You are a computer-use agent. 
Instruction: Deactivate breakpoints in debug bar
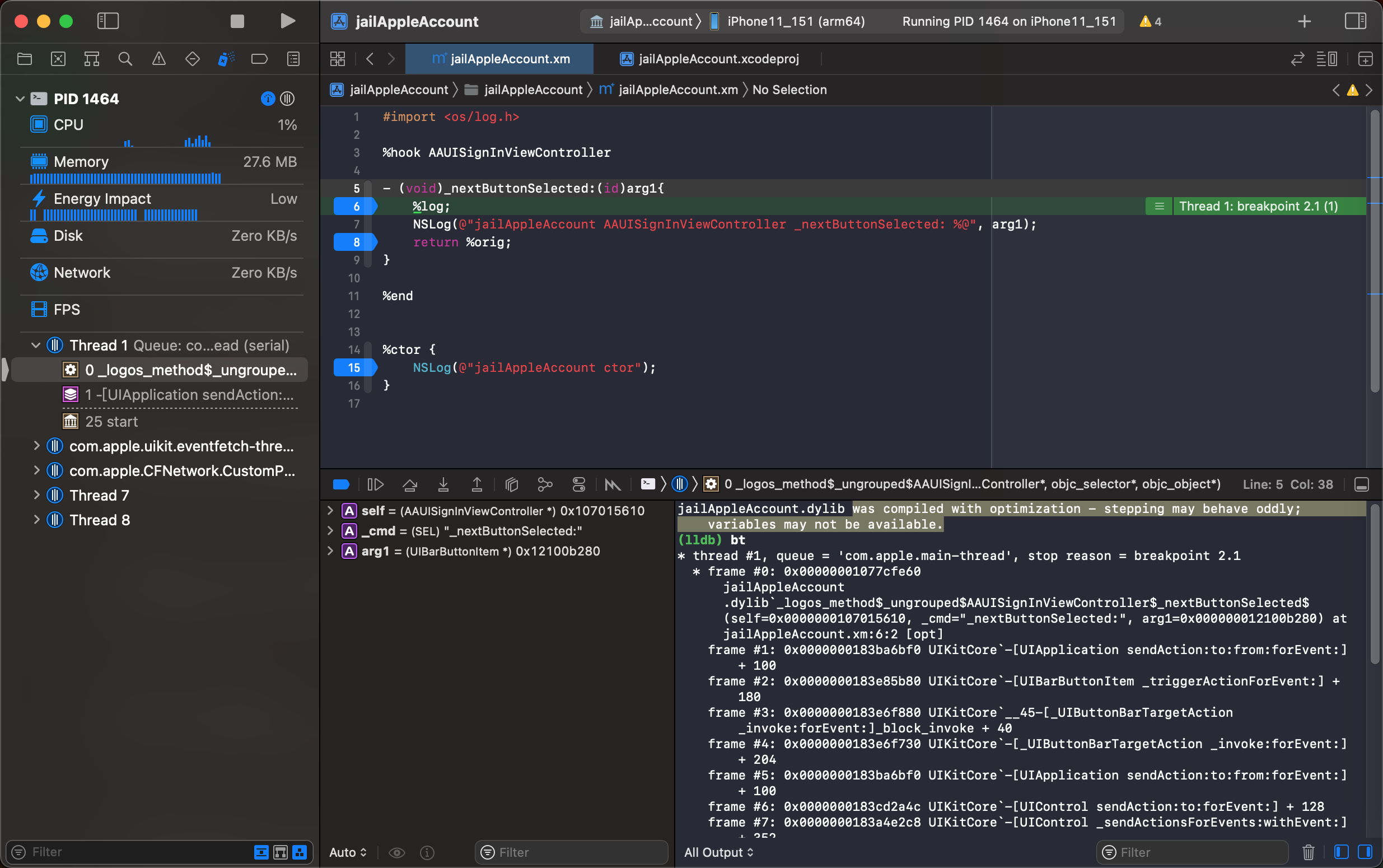342,484
